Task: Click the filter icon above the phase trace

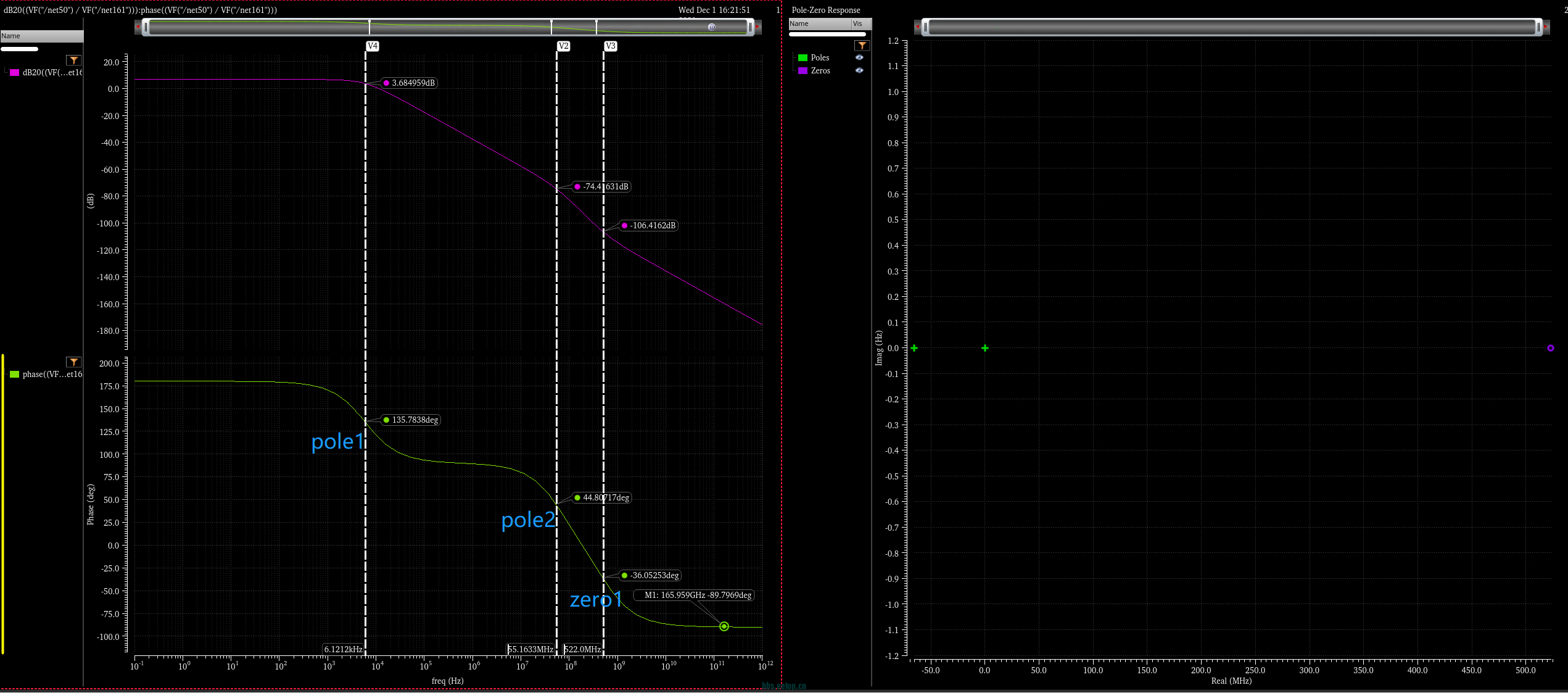Action: coord(74,362)
